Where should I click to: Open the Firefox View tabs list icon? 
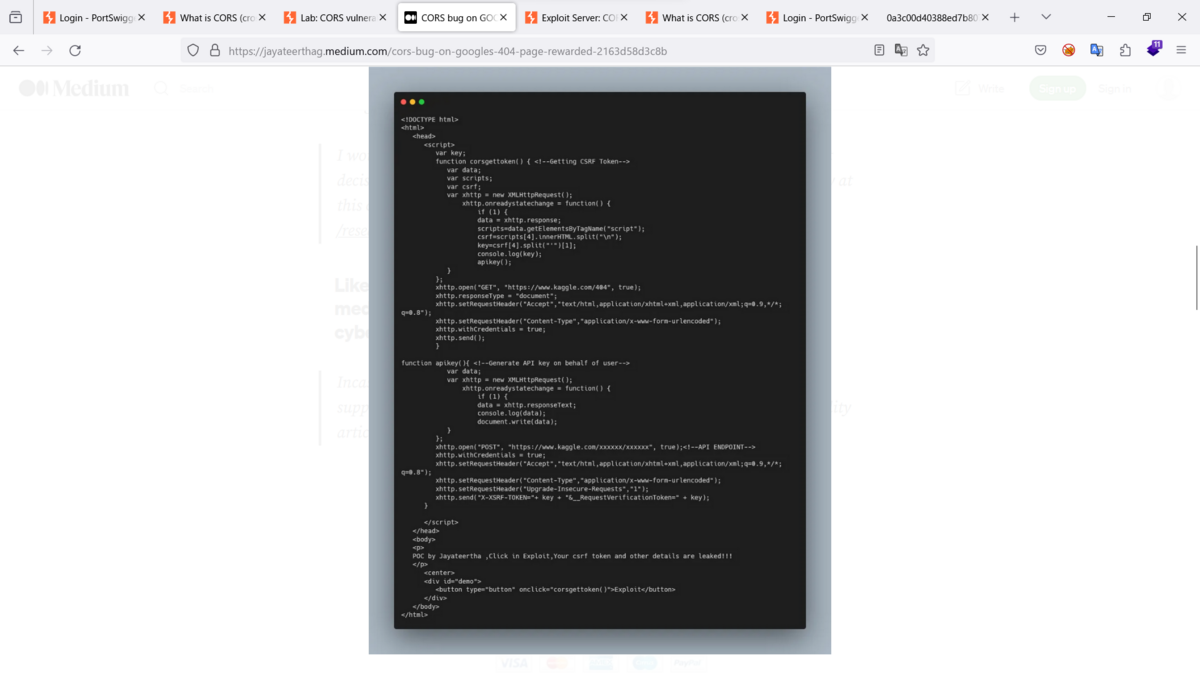pos(16,17)
